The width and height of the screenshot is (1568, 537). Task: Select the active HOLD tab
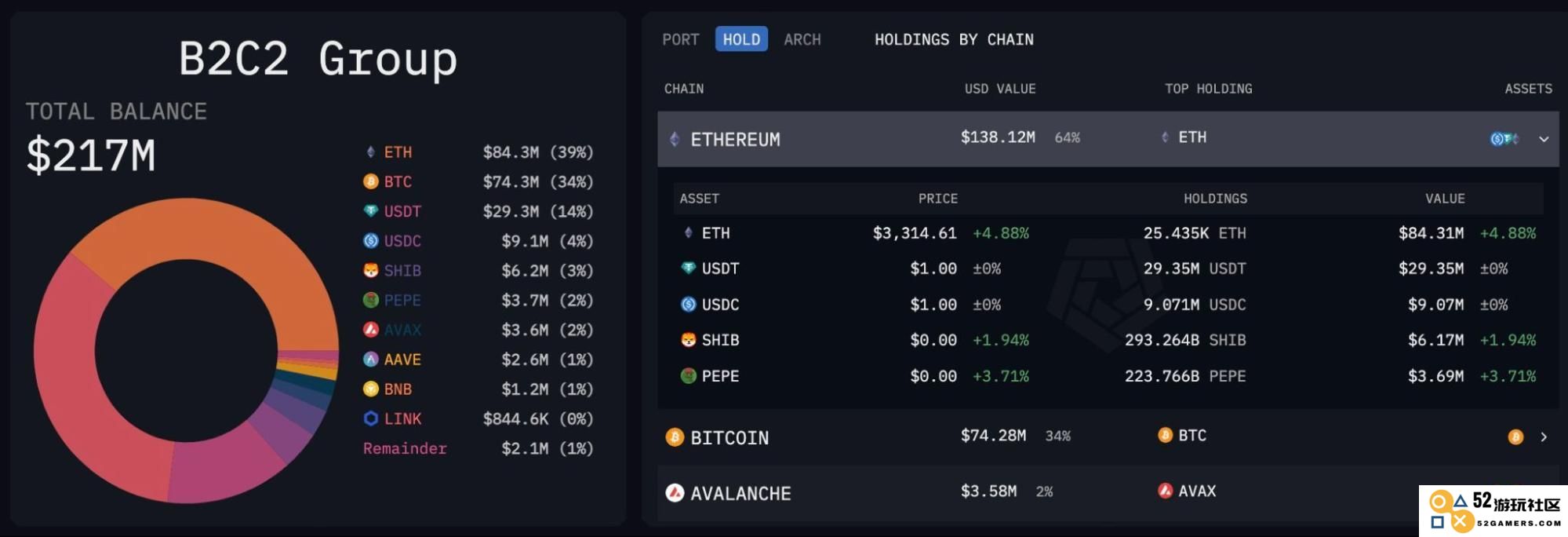coord(741,39)
